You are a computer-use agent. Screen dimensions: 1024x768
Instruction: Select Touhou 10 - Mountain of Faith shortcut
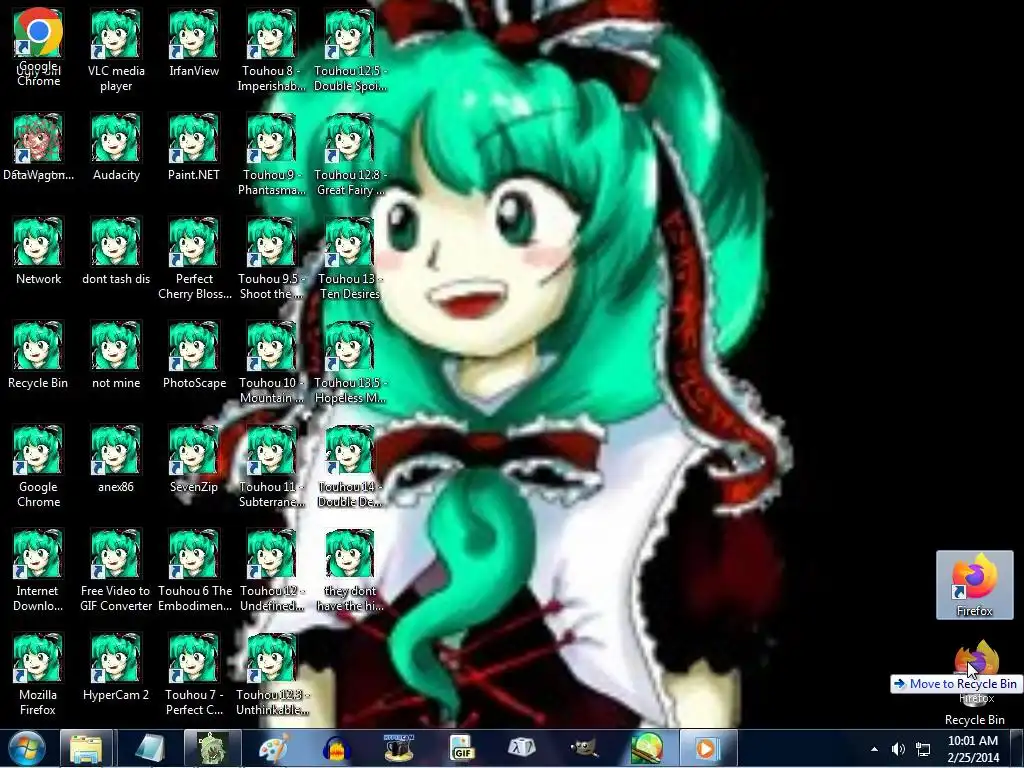[x=271, y=363]
